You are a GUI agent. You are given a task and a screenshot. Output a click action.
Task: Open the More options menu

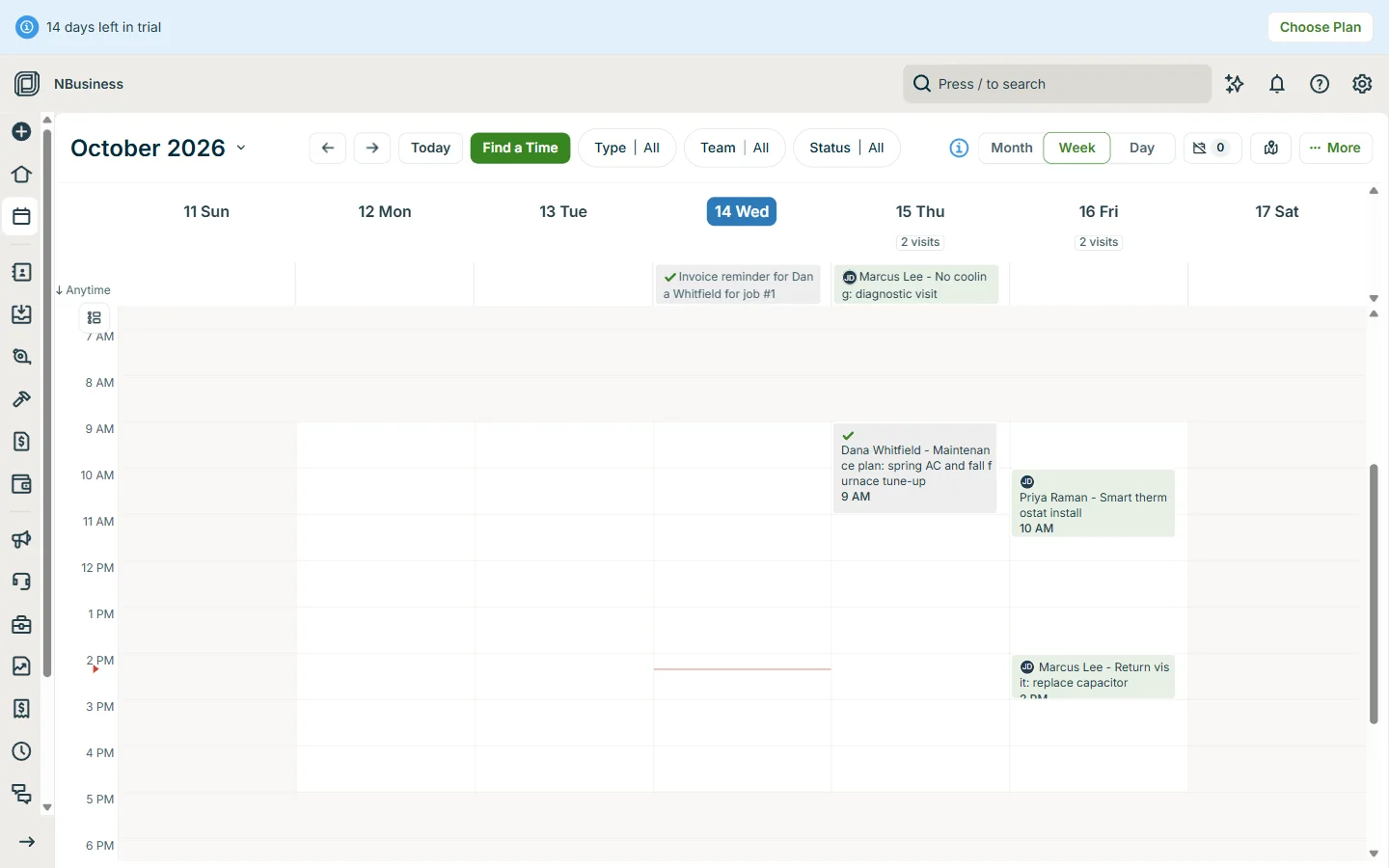1336,148
